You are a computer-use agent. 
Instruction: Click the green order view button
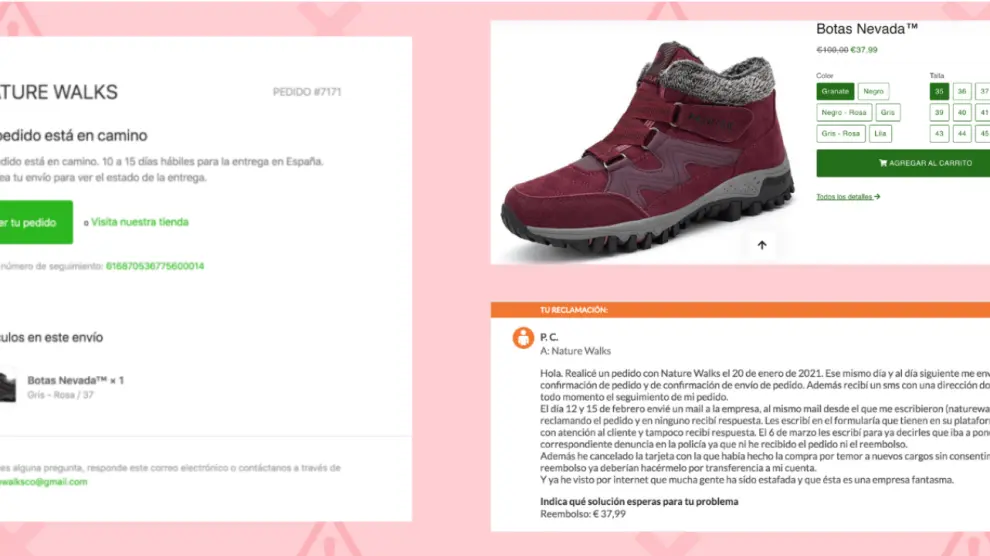coord(36,222)
